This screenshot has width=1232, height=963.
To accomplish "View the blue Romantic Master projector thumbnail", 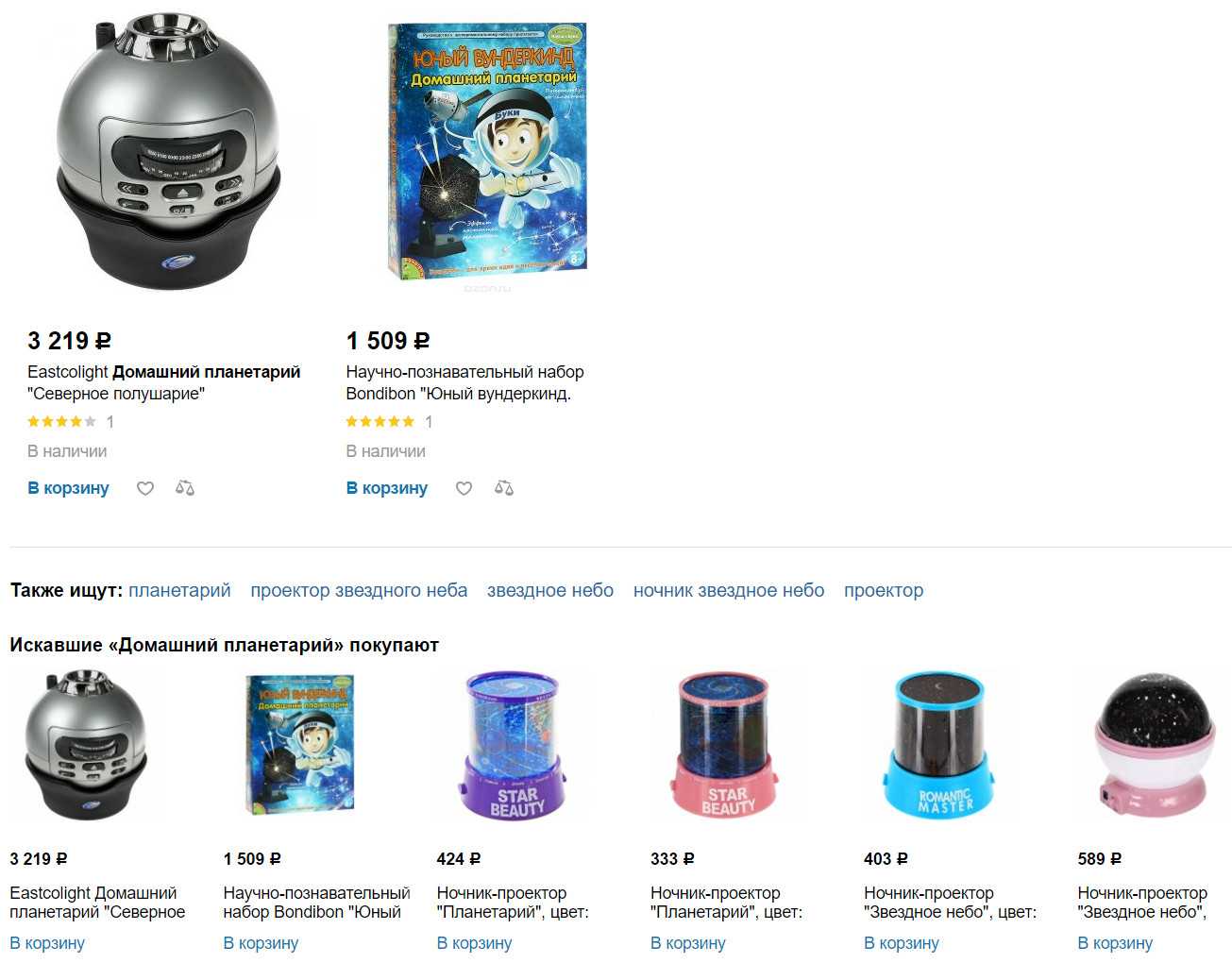I will (940, 744).
